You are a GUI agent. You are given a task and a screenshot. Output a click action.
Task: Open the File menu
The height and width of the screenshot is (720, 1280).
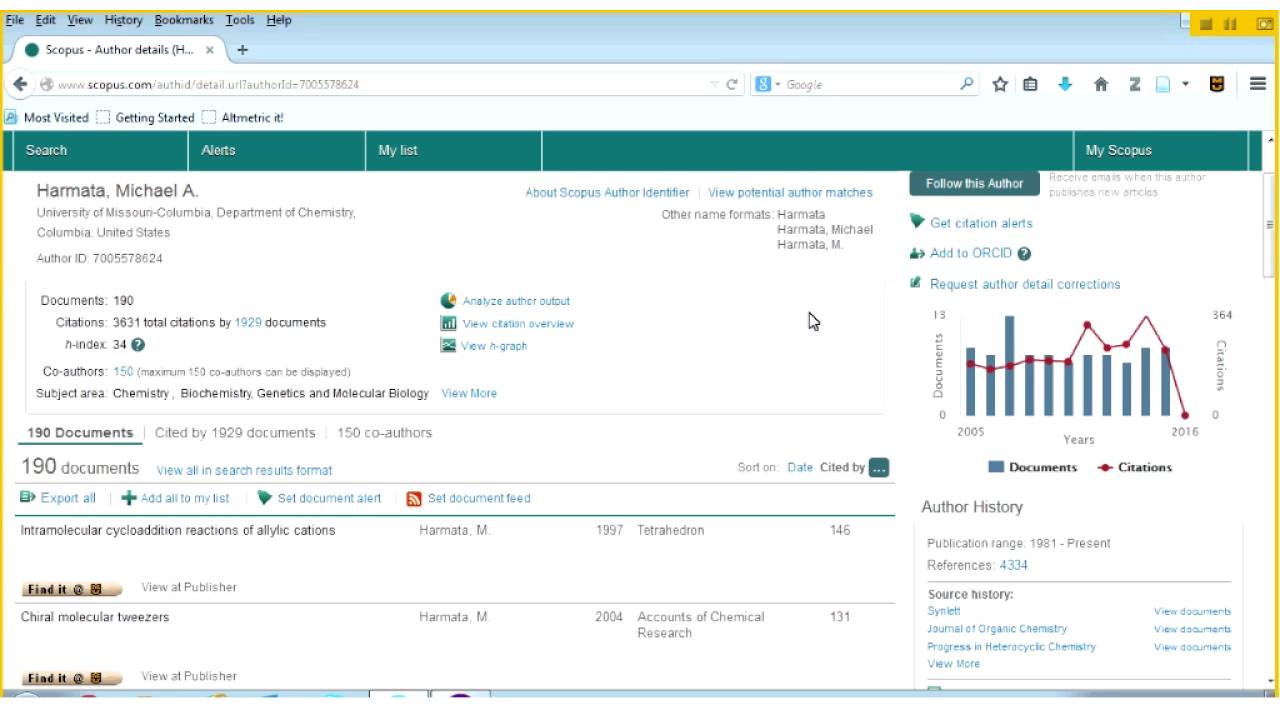point(16,20)
